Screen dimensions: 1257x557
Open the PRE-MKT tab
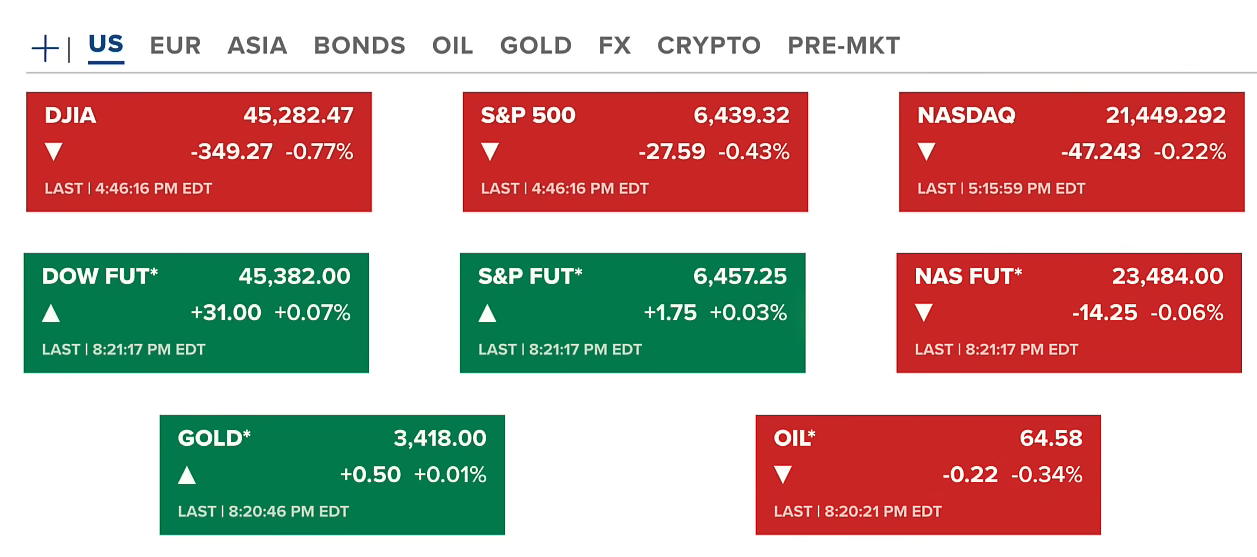[843, 46]
